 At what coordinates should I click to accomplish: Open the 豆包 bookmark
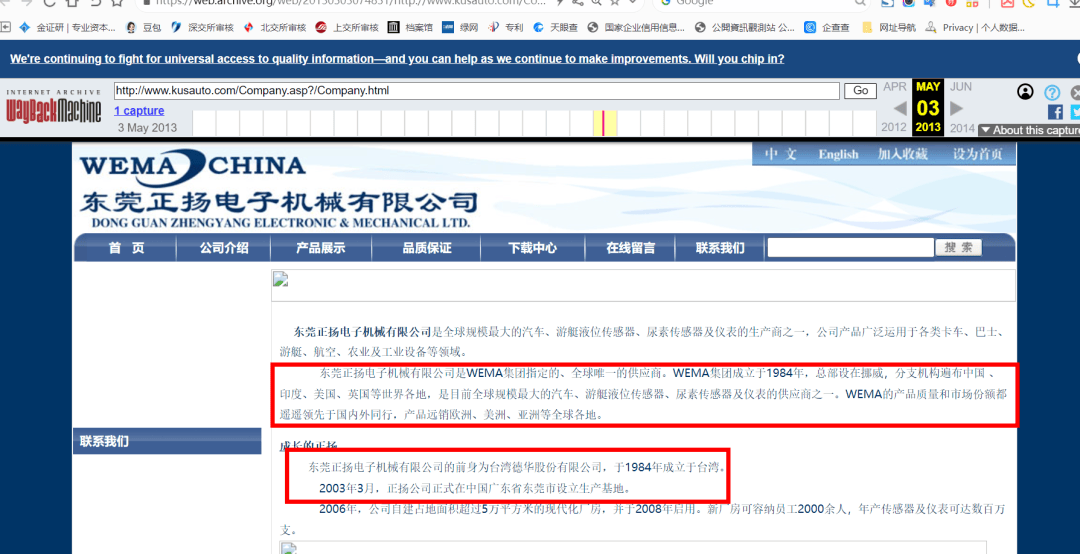click(143, 28)
